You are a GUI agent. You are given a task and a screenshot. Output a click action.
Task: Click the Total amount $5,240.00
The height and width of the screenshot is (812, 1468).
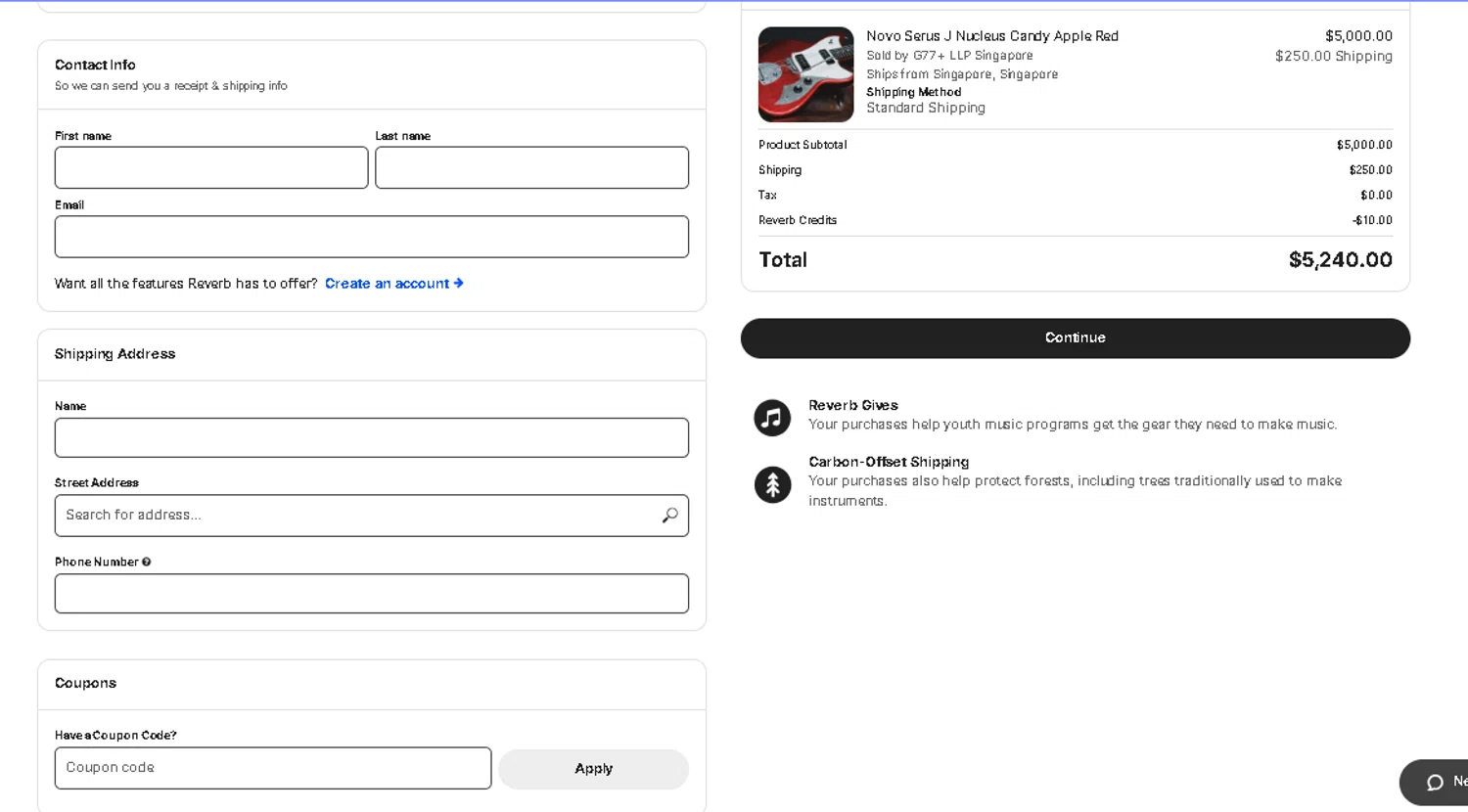(x=1340, y=260)
